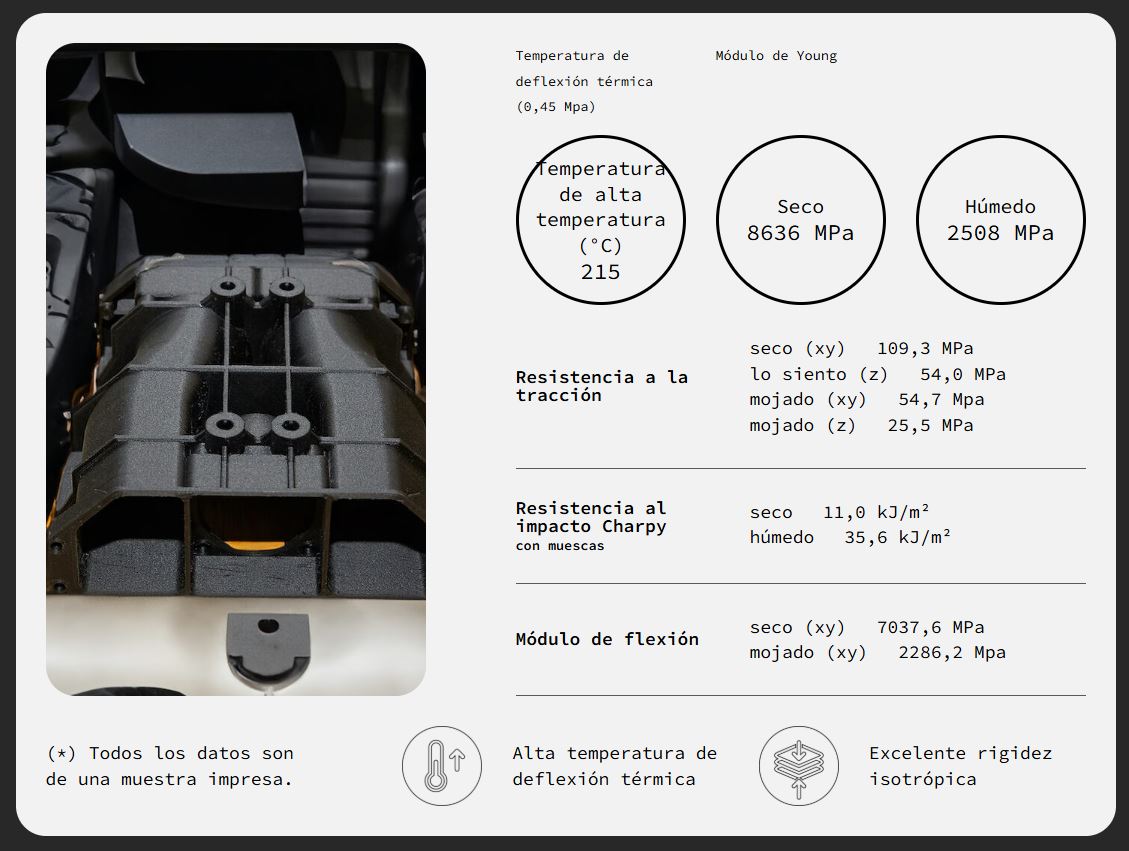Click the thermometer heat deflection icon
Image resolution: width=1129 pixels, height=851 pixels.
(442, 766)
